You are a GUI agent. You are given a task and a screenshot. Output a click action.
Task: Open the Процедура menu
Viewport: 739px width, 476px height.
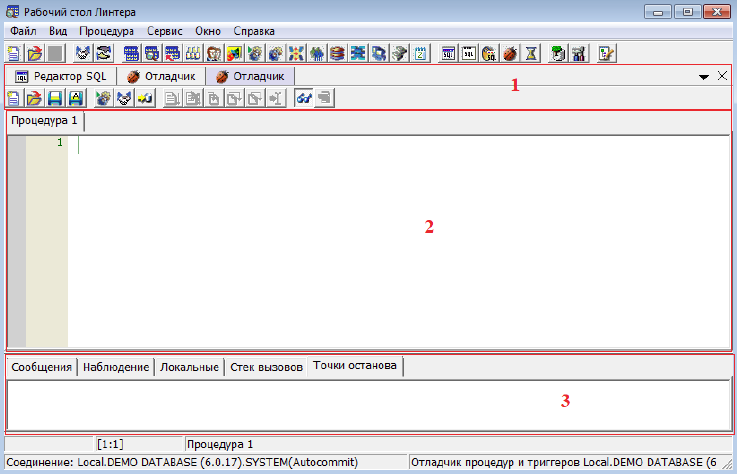(x=106, y=32)
